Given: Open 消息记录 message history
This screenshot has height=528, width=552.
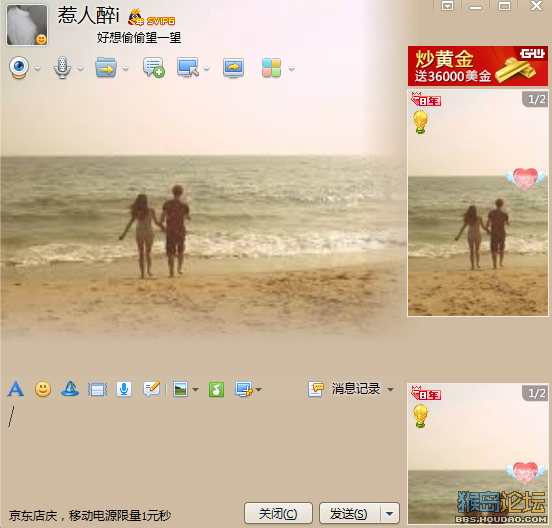Looking at the screenshot, I should tap(356, 389).
